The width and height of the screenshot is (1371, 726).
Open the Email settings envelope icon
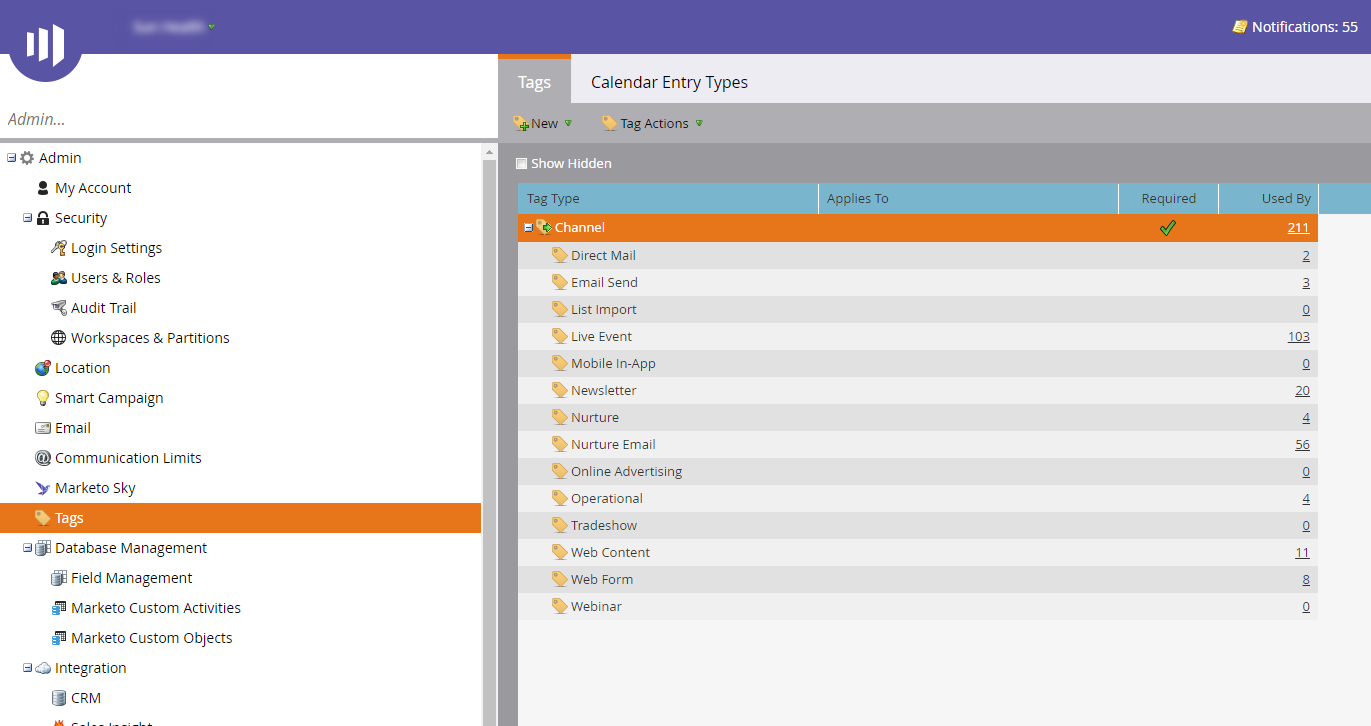42,428
